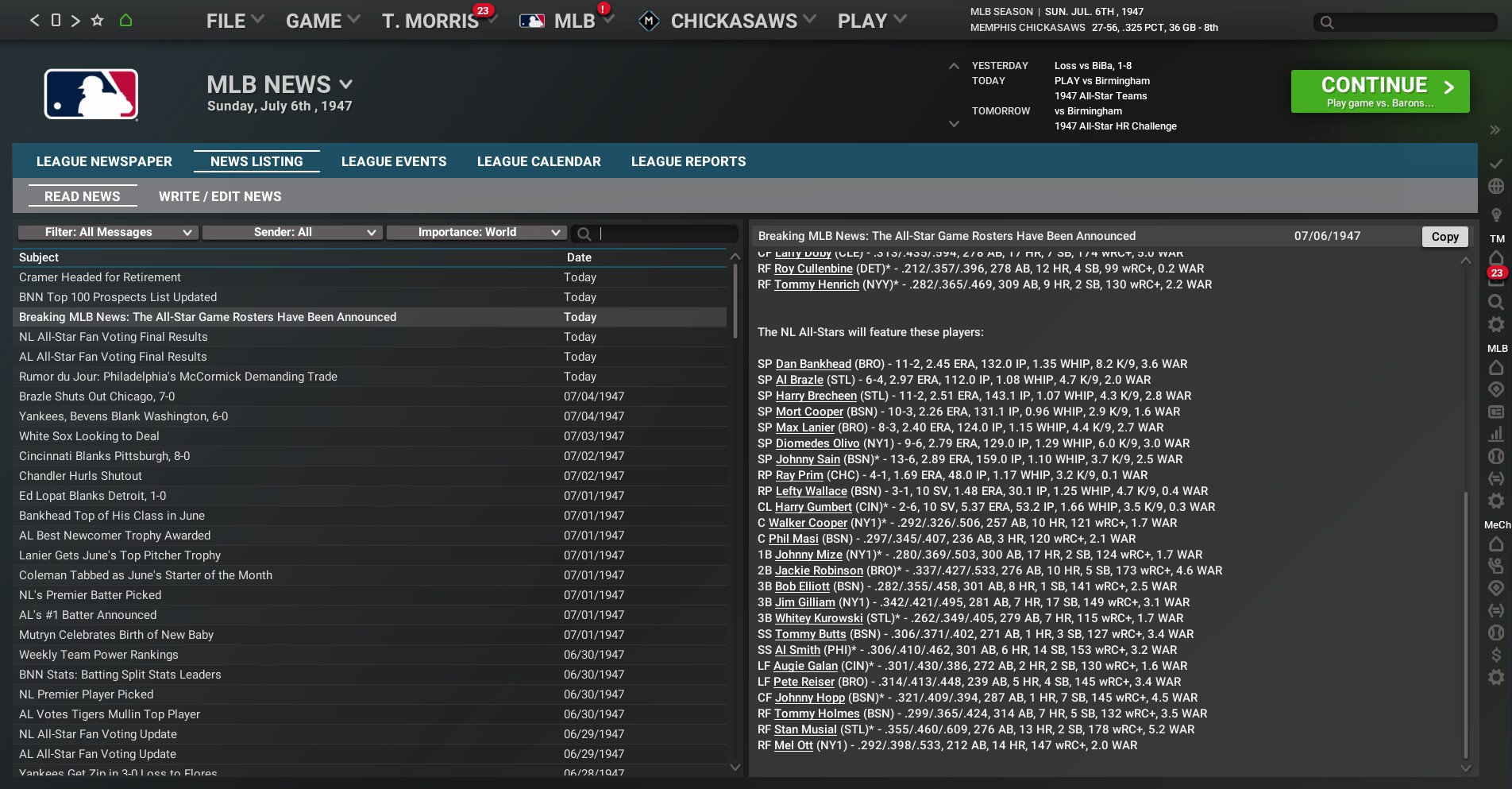Viewport: 1512px width, 789px height.
Task: Go back with the left arrow icon
Action: click(34, 21)
